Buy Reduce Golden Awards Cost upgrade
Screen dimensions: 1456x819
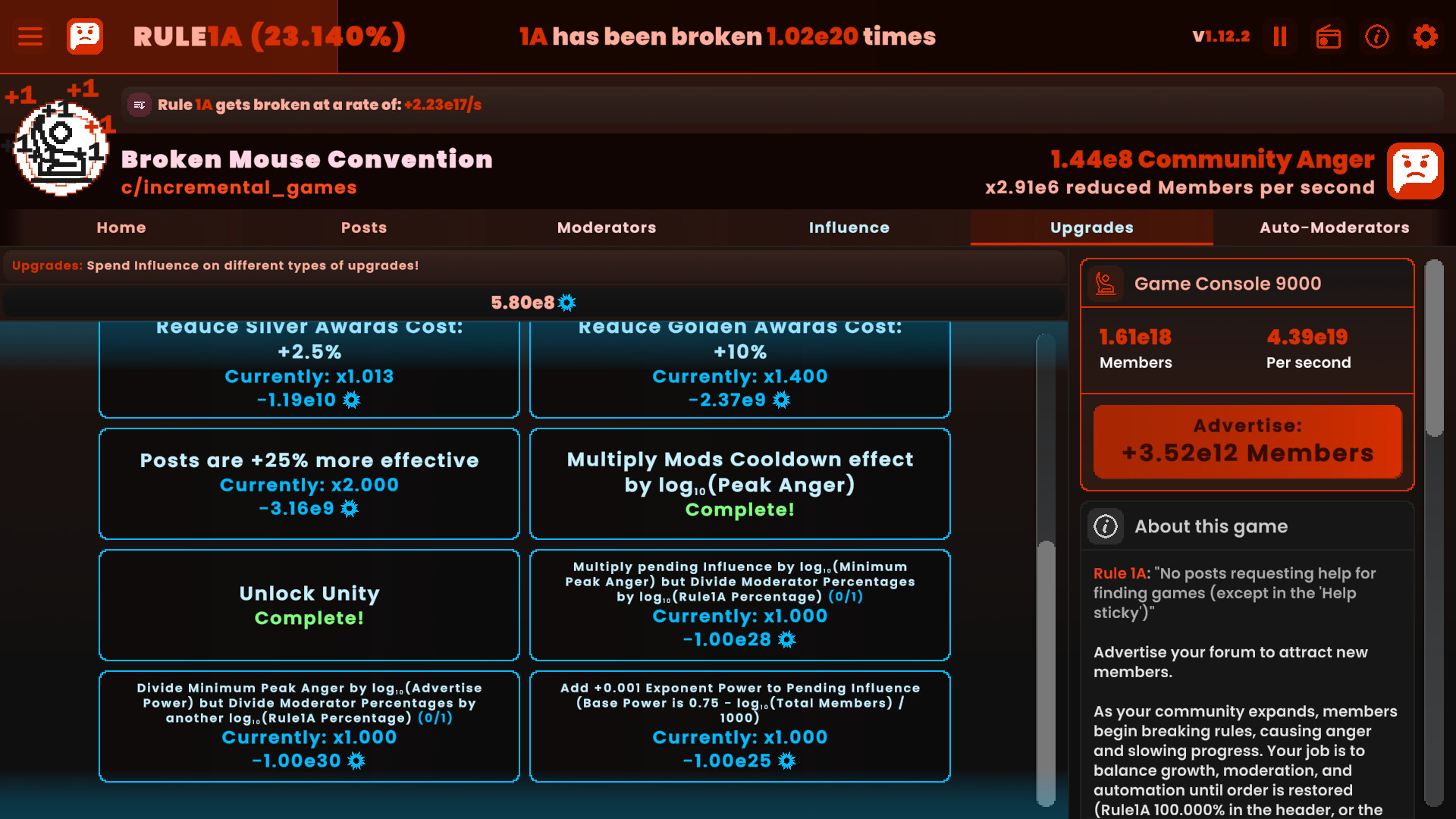coord(740,369)
